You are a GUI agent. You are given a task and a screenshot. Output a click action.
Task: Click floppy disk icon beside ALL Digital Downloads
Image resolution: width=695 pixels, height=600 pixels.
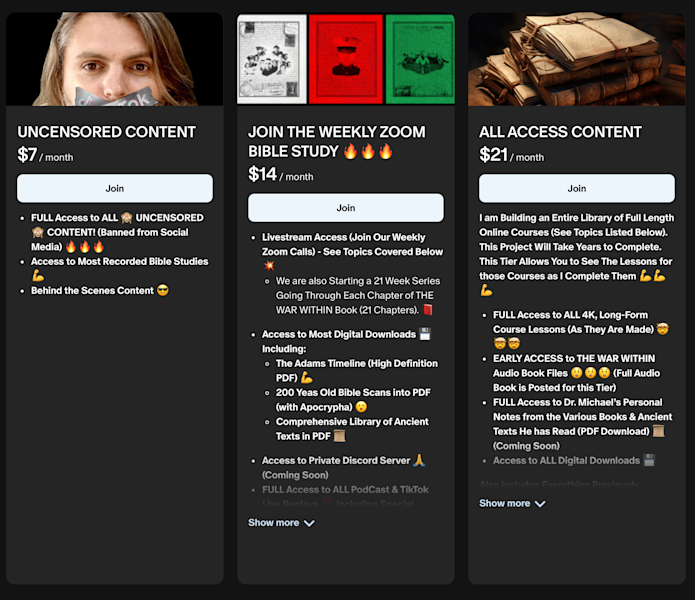pyautogui.click(x=649, y=460)
